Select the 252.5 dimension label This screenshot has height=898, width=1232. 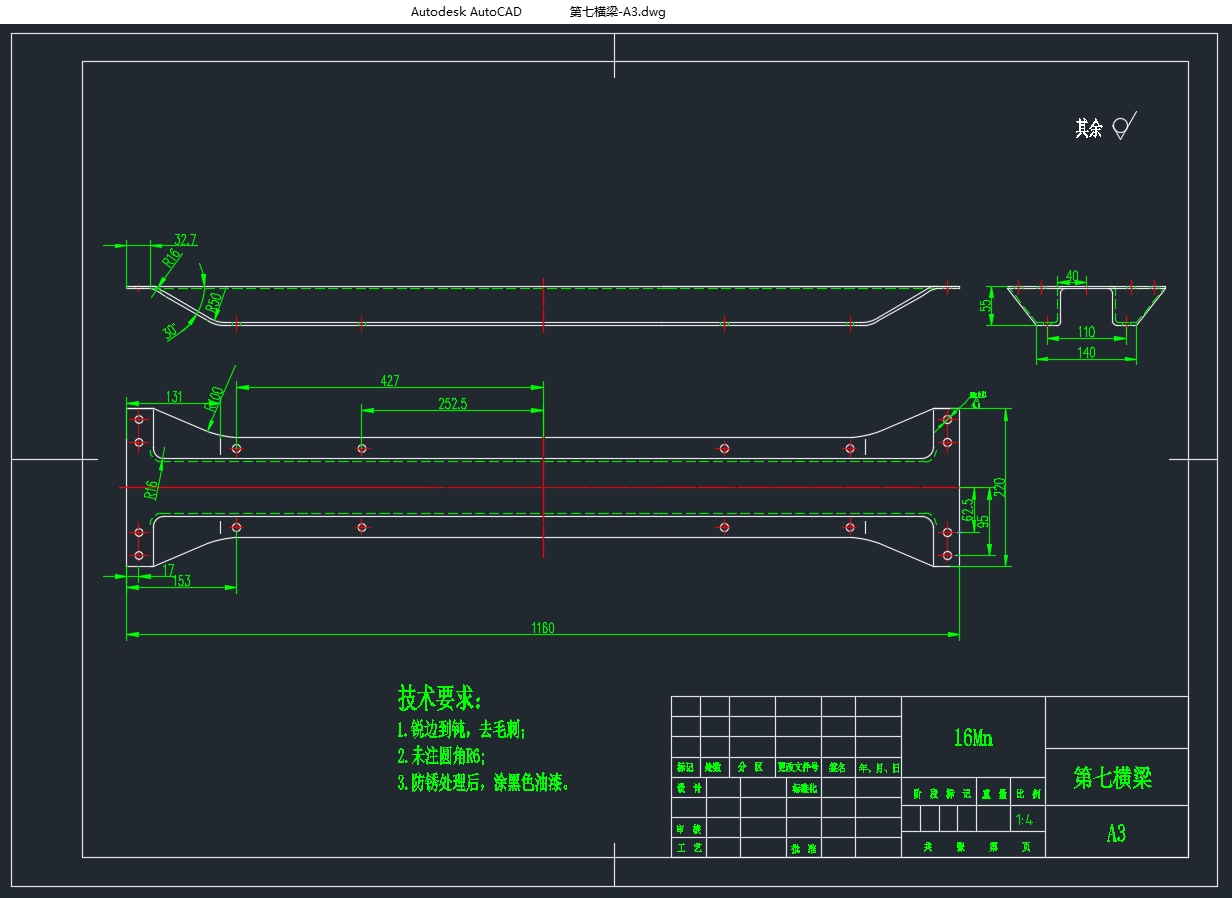[x=452, y=403]
